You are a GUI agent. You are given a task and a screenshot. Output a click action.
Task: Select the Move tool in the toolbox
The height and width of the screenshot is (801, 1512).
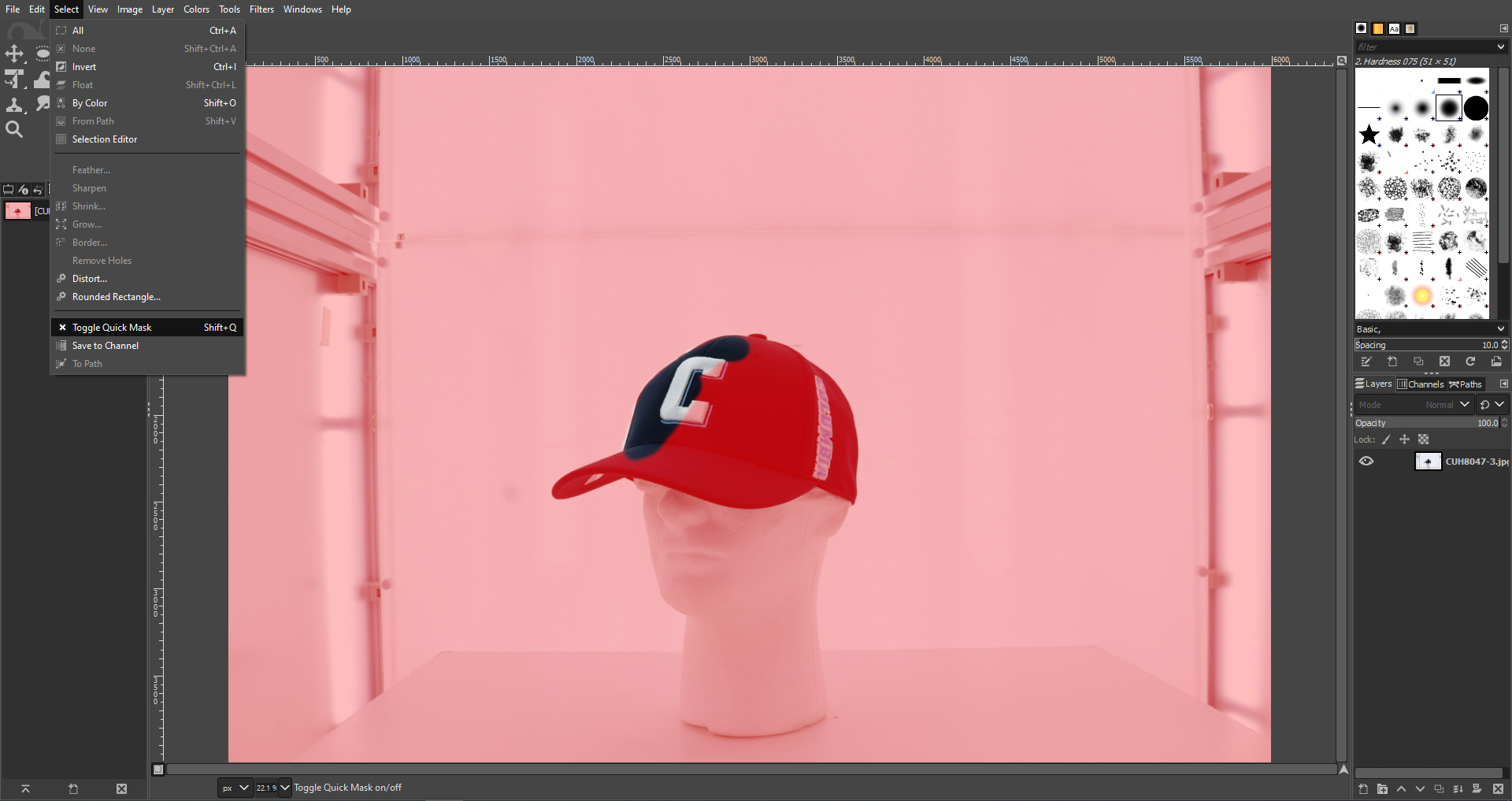coord(14,54)
